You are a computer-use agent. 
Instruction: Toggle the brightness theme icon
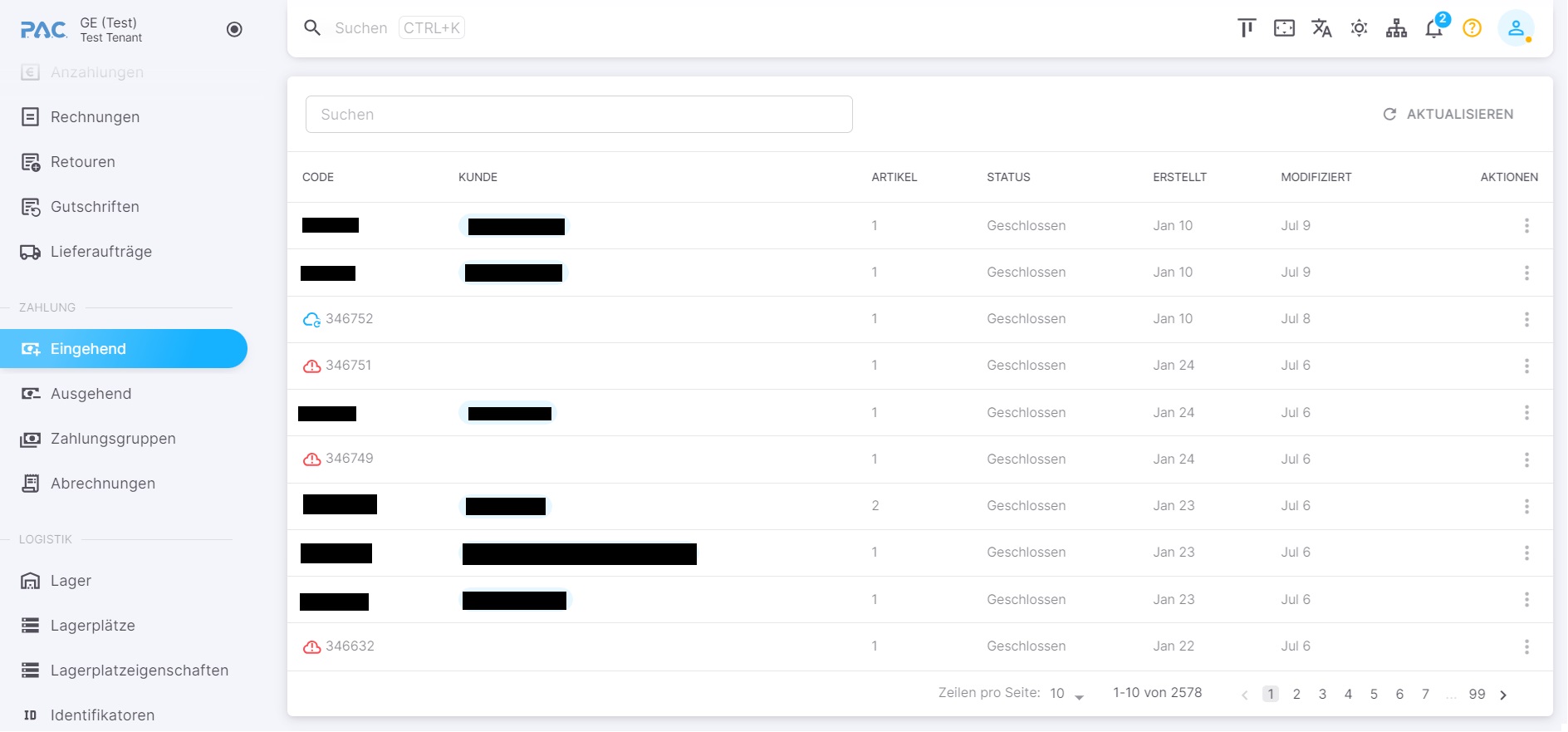(1359, 28)
